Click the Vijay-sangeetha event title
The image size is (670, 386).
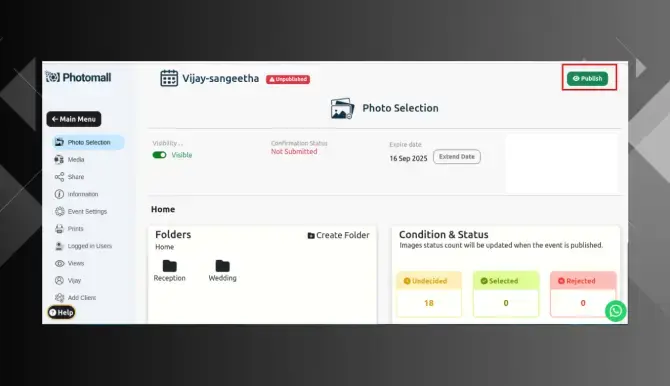tap(220, 78)
